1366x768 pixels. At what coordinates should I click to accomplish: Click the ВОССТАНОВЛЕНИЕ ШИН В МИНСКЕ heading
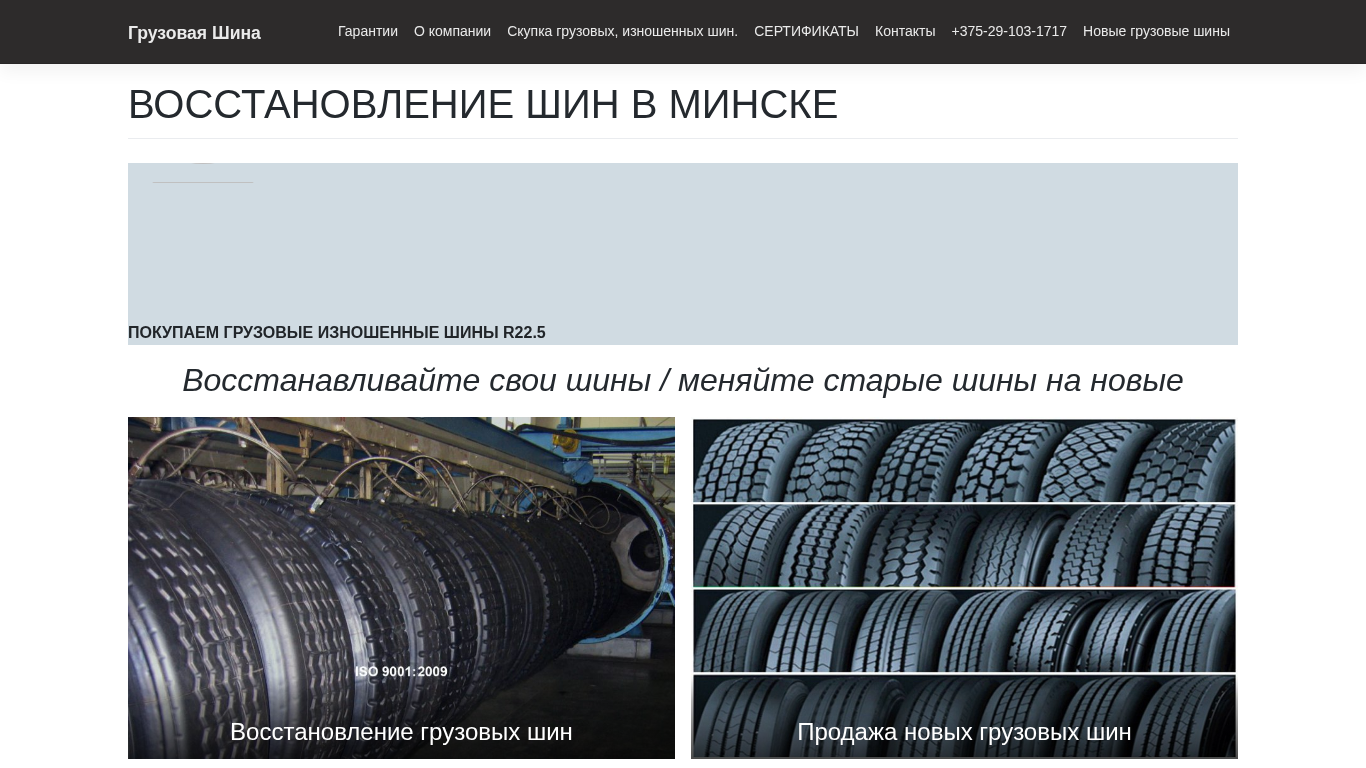click(x=483, y=105)
